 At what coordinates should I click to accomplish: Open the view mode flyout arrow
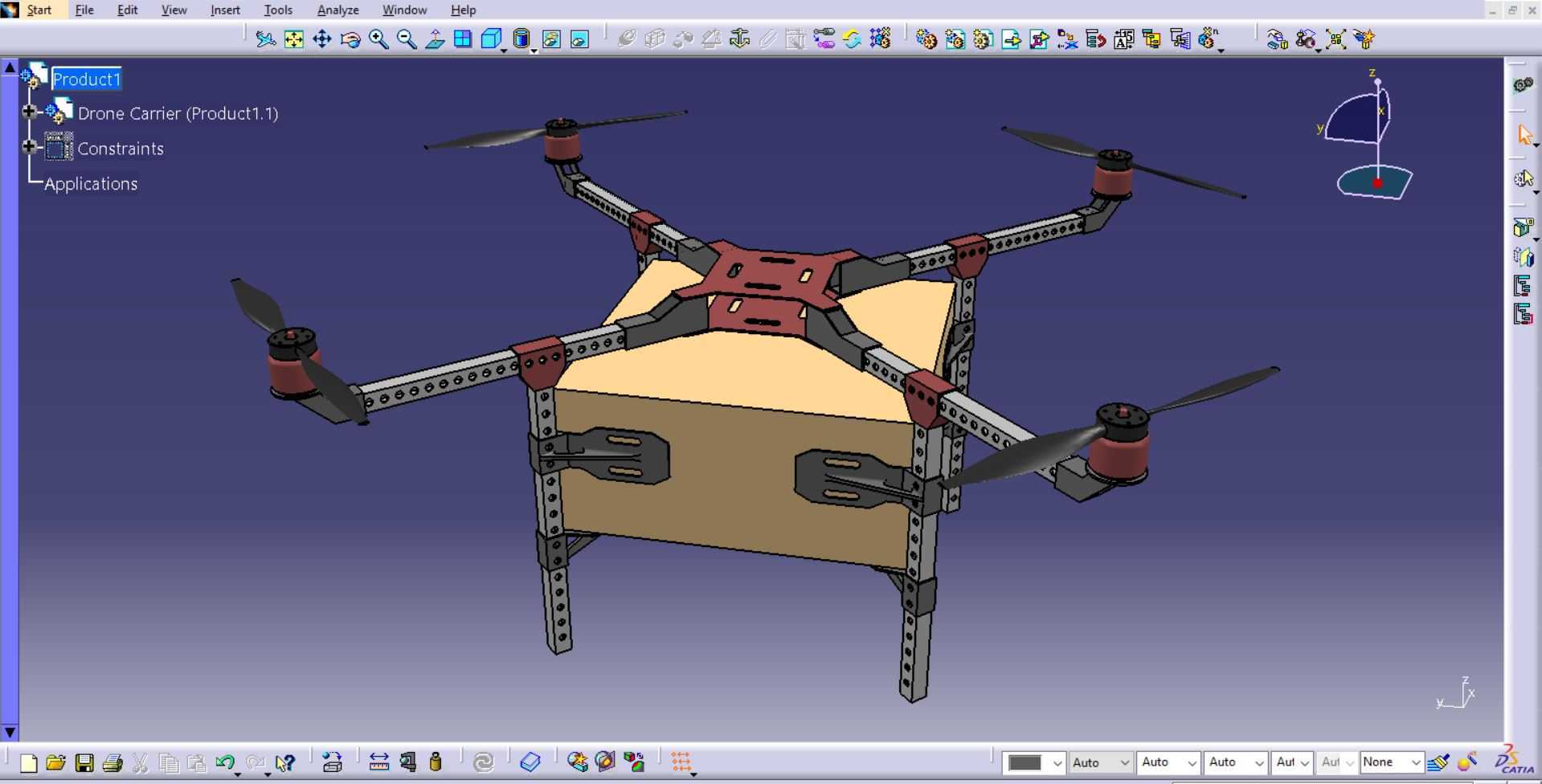(x=534, y=51)
